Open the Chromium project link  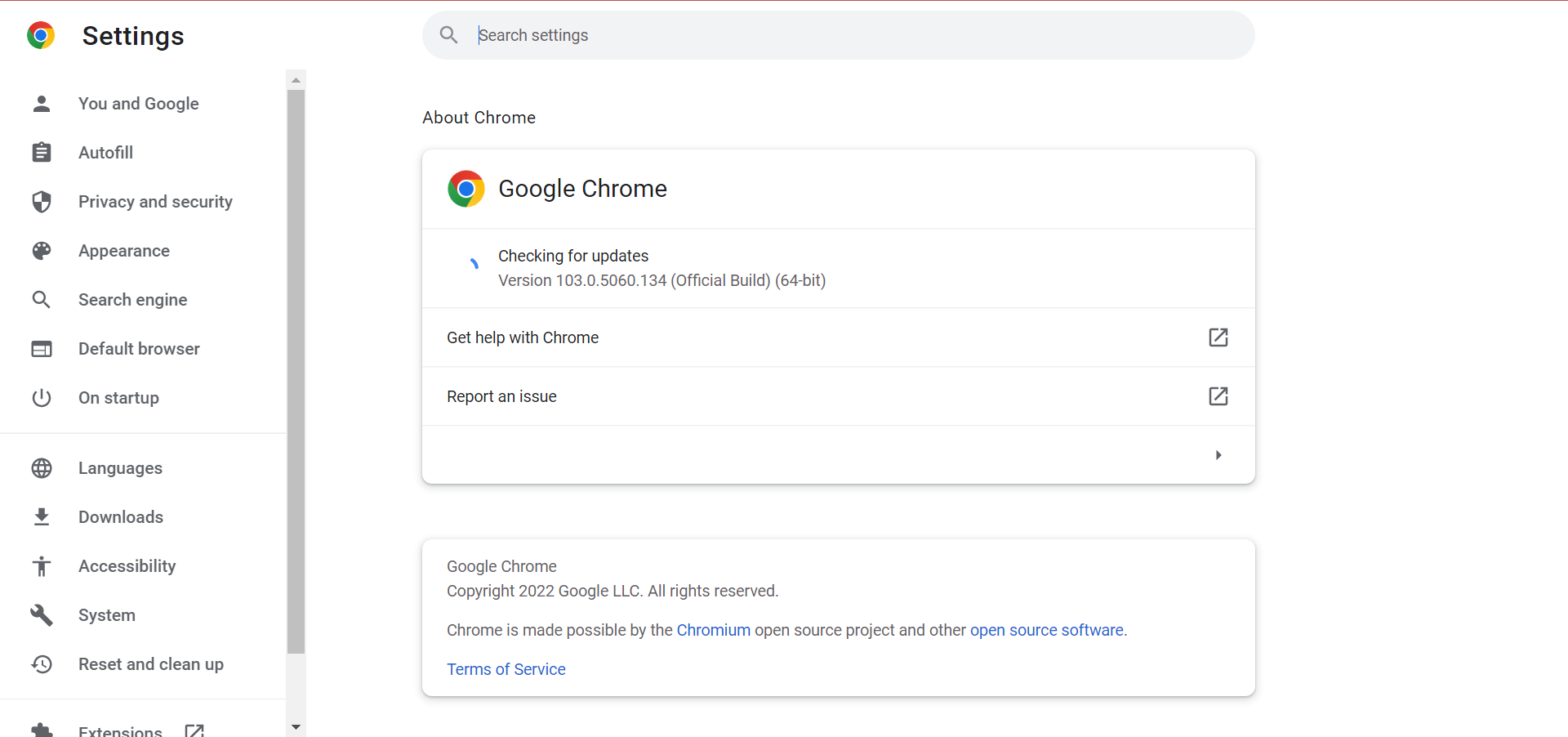713,630
